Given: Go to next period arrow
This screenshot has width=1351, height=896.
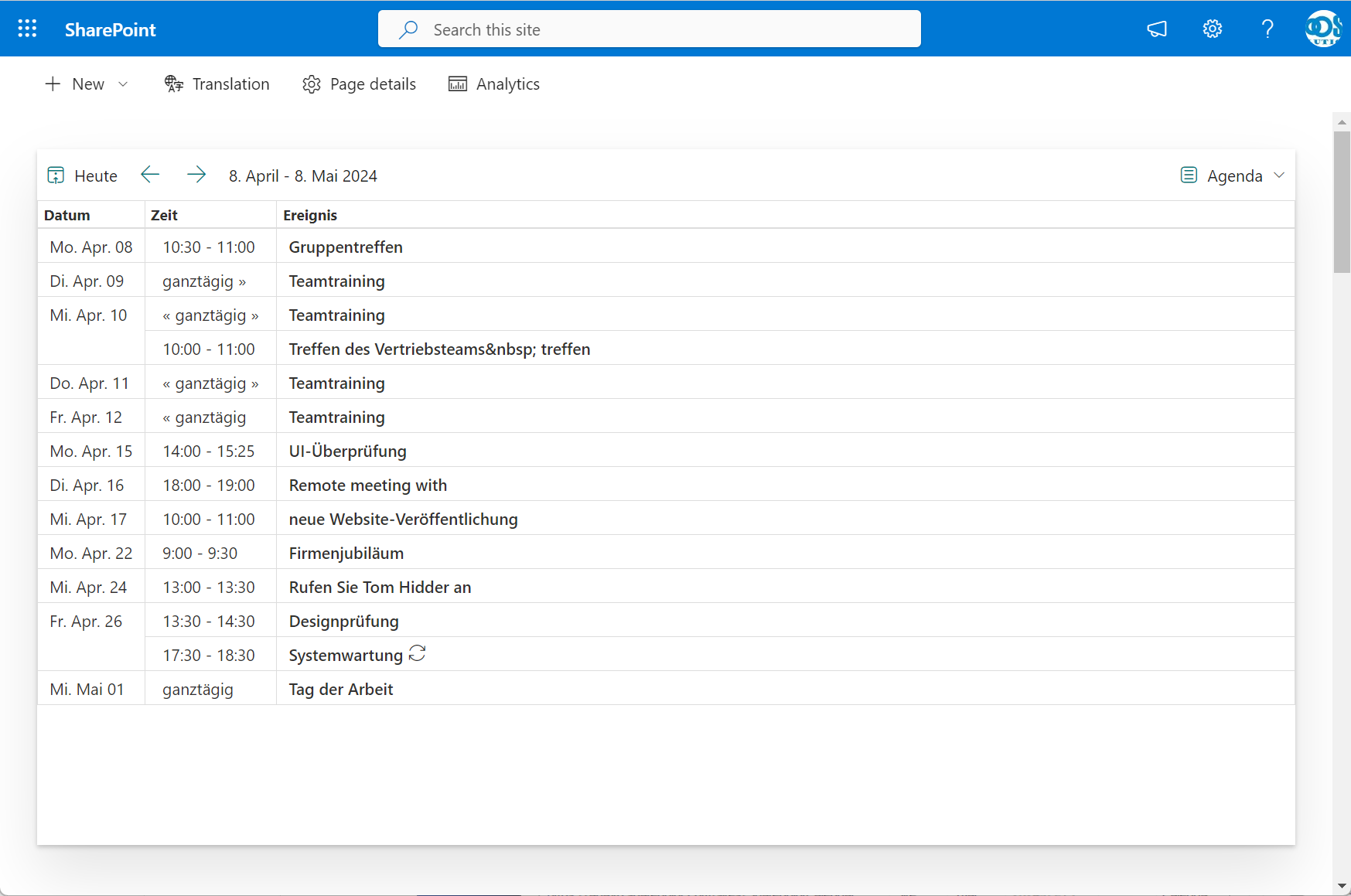Looking at the screenshot, I should tap(196, 175).
